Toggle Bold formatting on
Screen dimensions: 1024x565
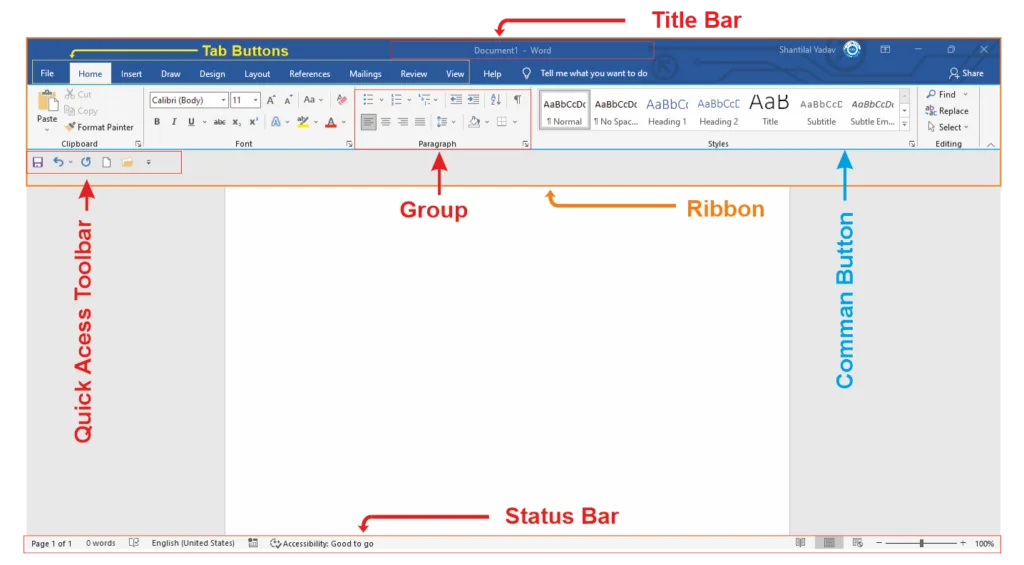pyautogui.click(x=156, y=122)
